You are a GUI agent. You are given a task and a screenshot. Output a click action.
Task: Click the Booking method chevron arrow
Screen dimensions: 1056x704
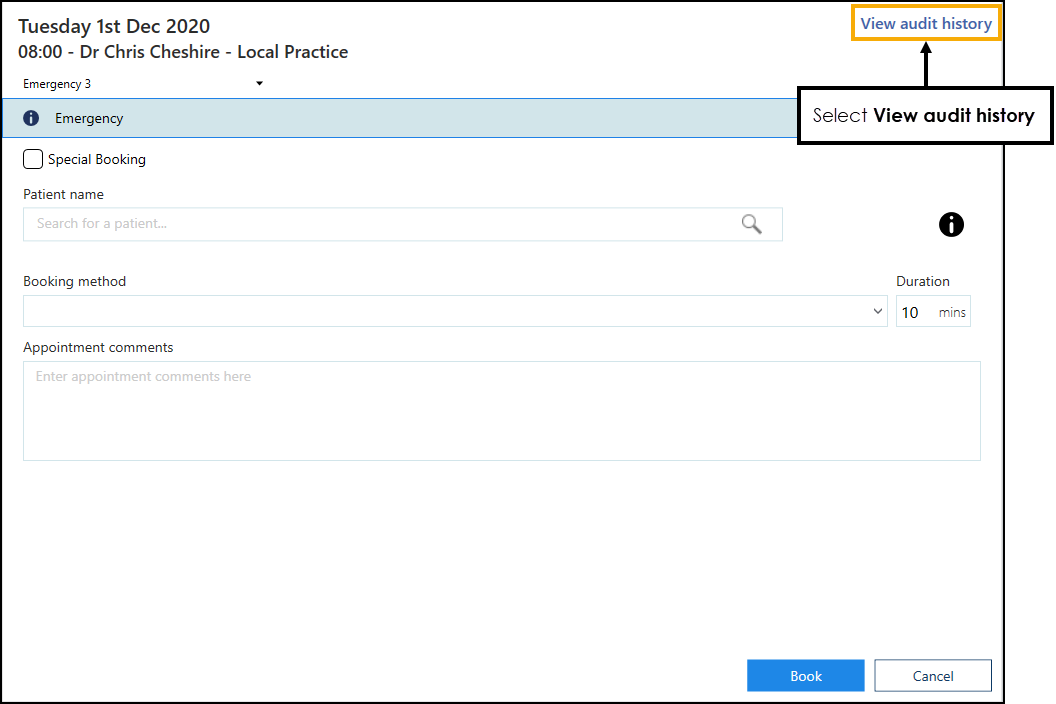click(878, 311)
